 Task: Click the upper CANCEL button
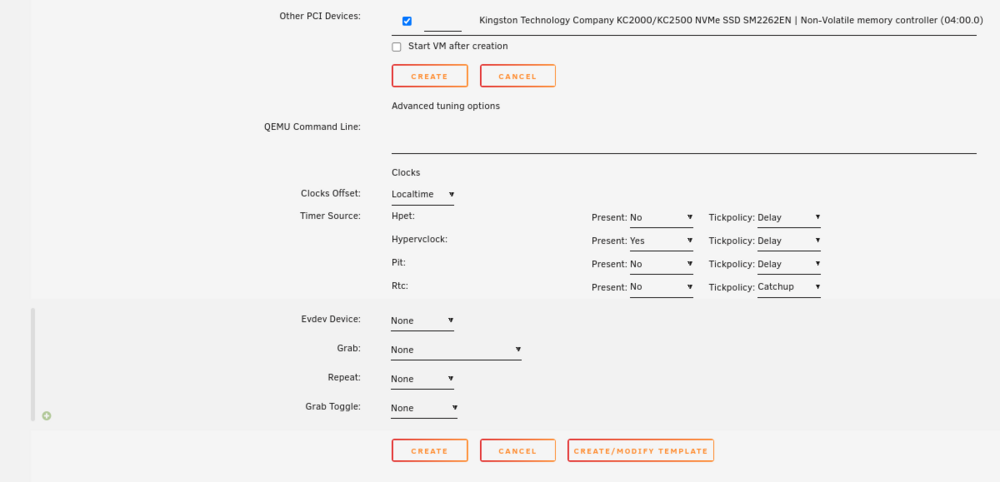click(x=517, y=76)
